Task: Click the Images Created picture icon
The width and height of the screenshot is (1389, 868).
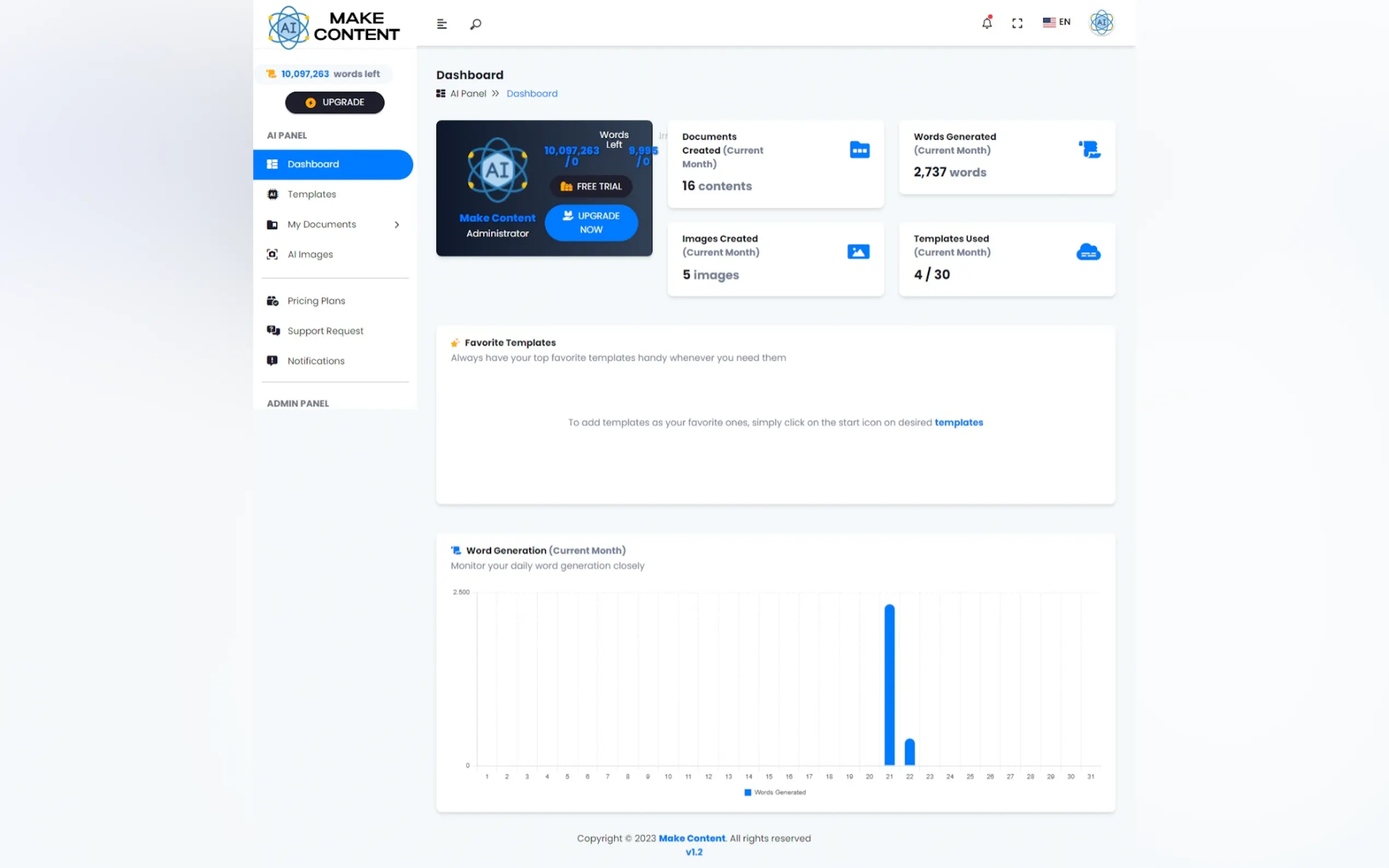Action: point(858,251)
